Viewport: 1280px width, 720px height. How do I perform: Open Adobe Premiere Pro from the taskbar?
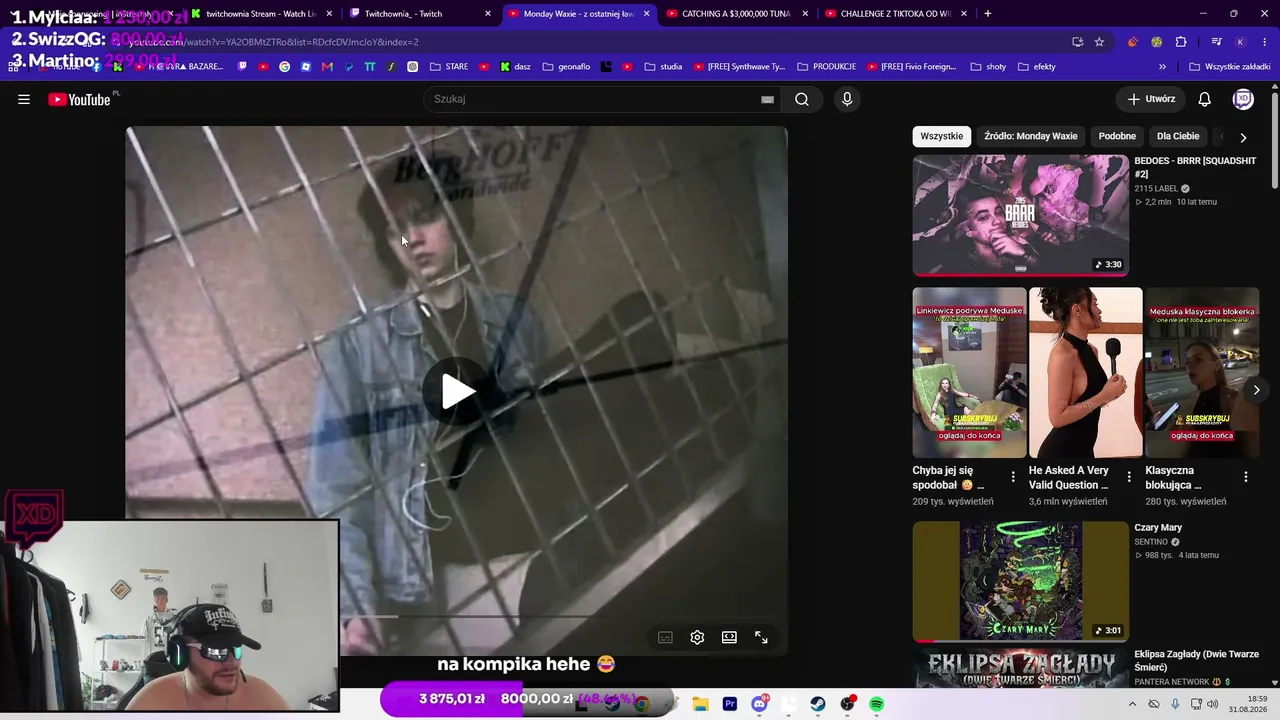(730, 704)
